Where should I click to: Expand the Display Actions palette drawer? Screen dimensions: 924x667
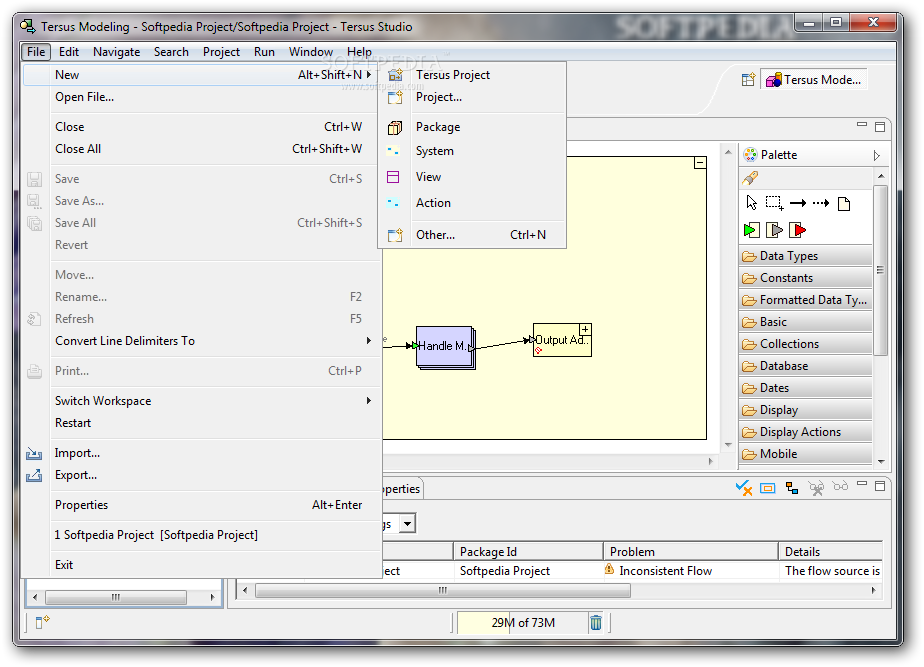[805, 431]
